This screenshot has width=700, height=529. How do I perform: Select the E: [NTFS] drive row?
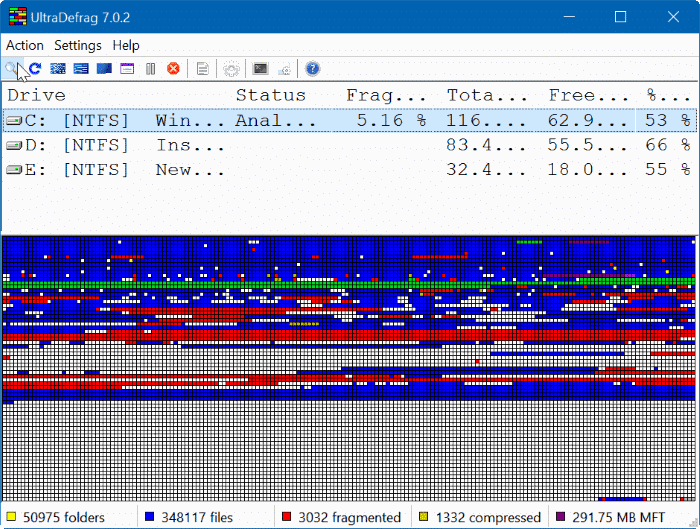[350, 170]
